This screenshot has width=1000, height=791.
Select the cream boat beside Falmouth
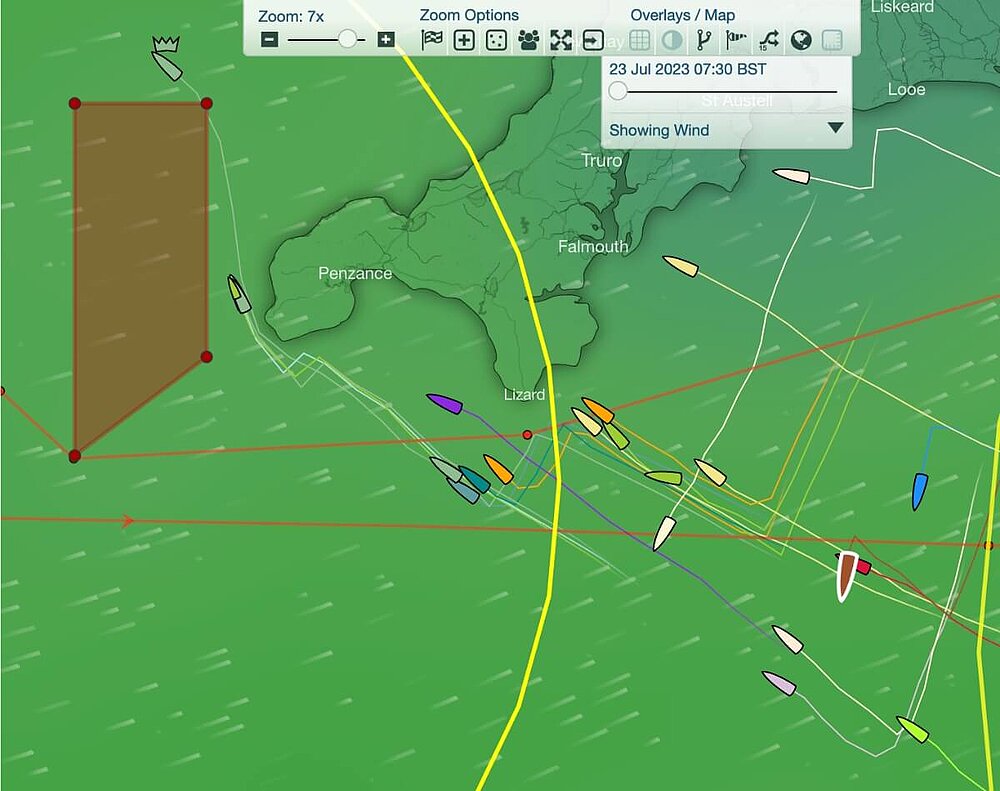[680, 266]
